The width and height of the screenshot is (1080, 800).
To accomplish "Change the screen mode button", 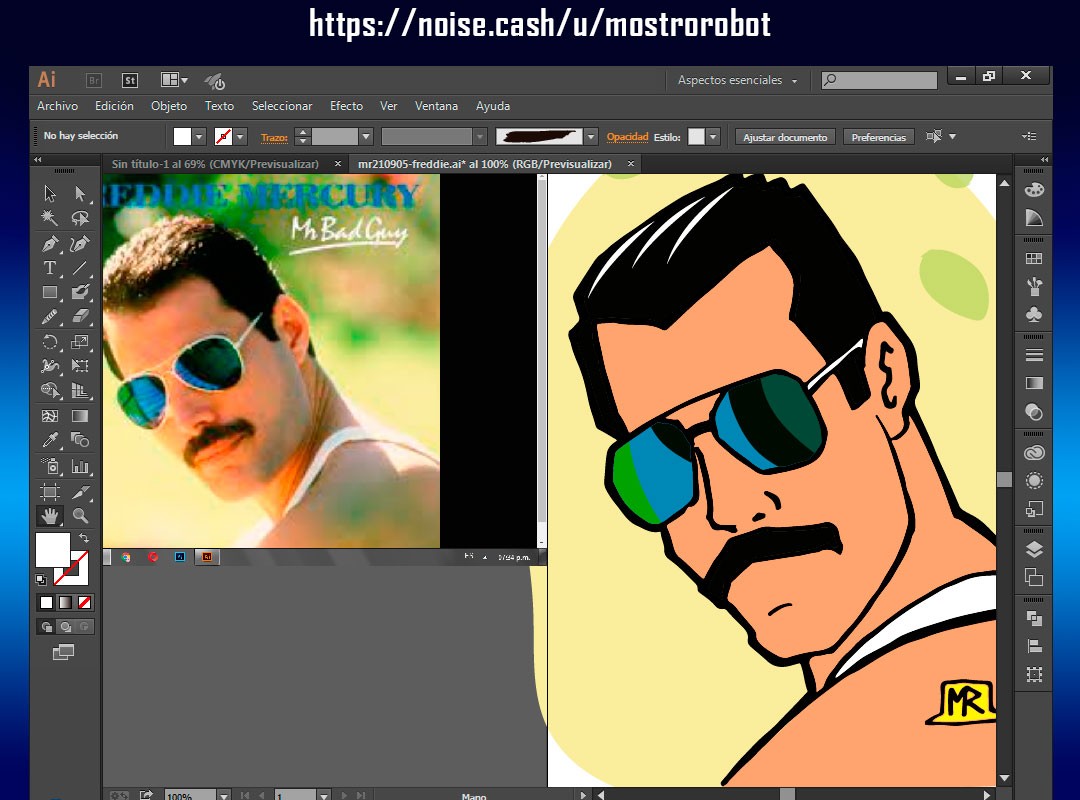I will 63,652.
